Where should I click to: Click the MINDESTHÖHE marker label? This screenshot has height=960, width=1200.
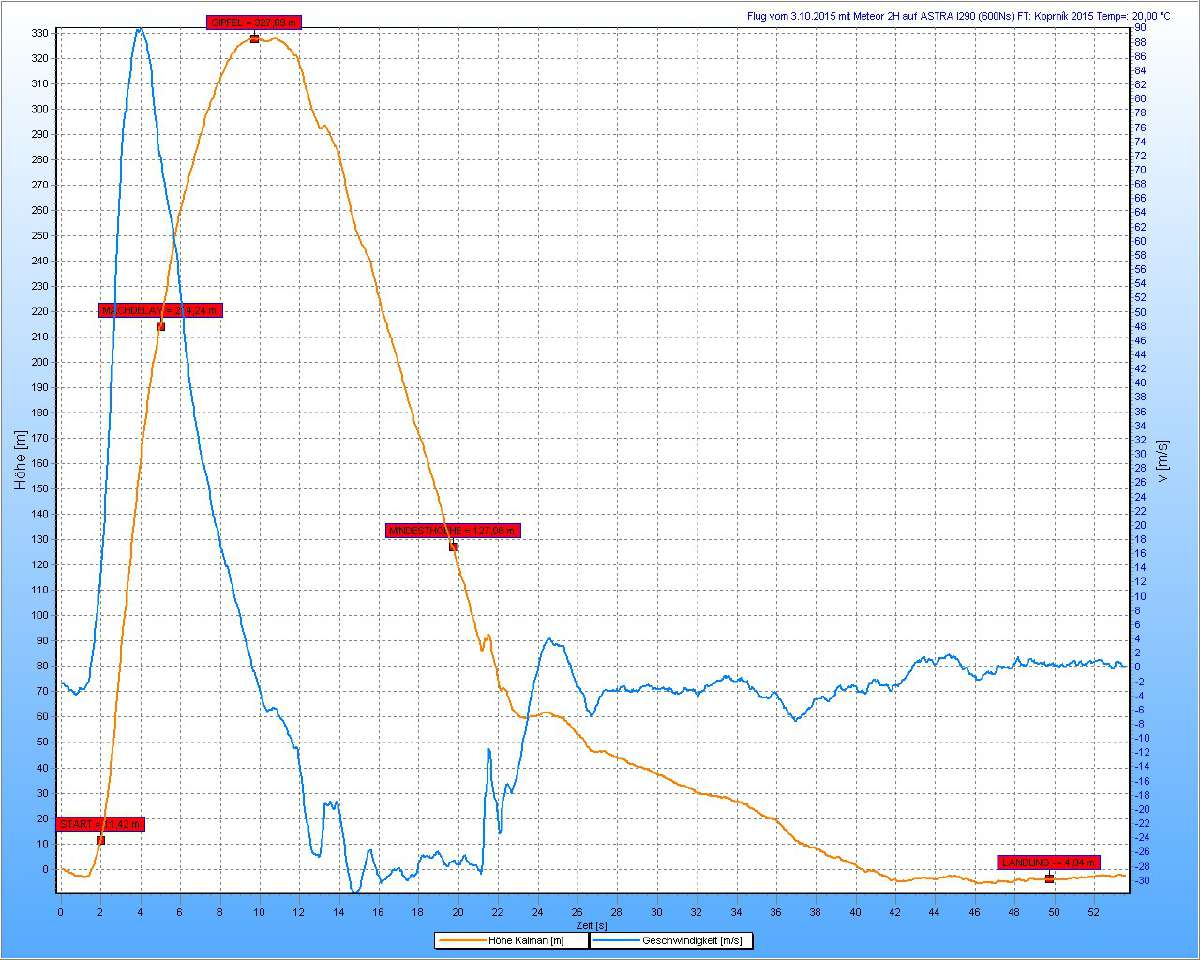tap(453, 531)
